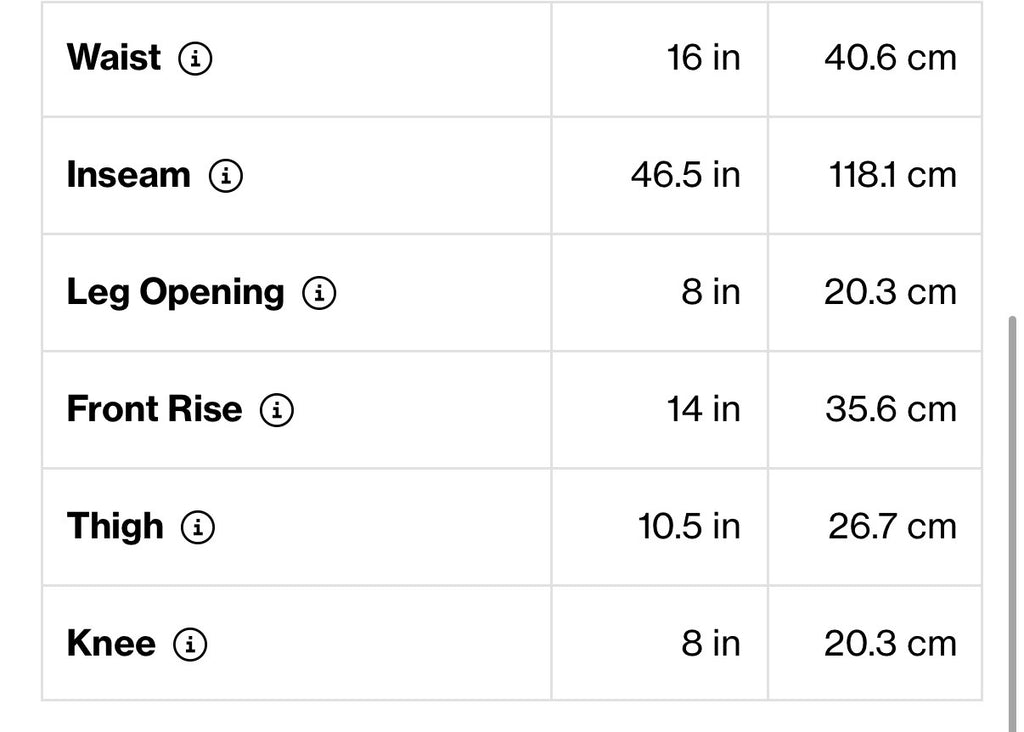Open the Front Rise info icon
The height and width of the screenshot is (732, 1024).
click(x=277, y=410)
